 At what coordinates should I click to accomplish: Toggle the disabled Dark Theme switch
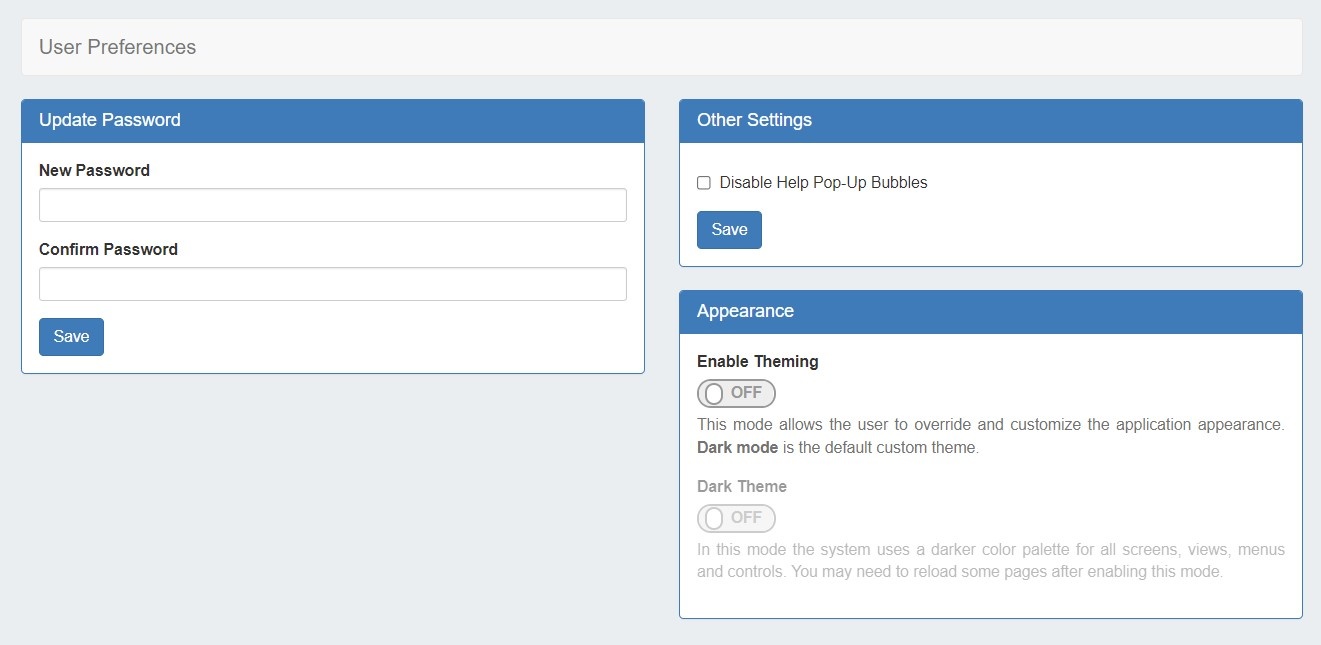pos(736,518)
